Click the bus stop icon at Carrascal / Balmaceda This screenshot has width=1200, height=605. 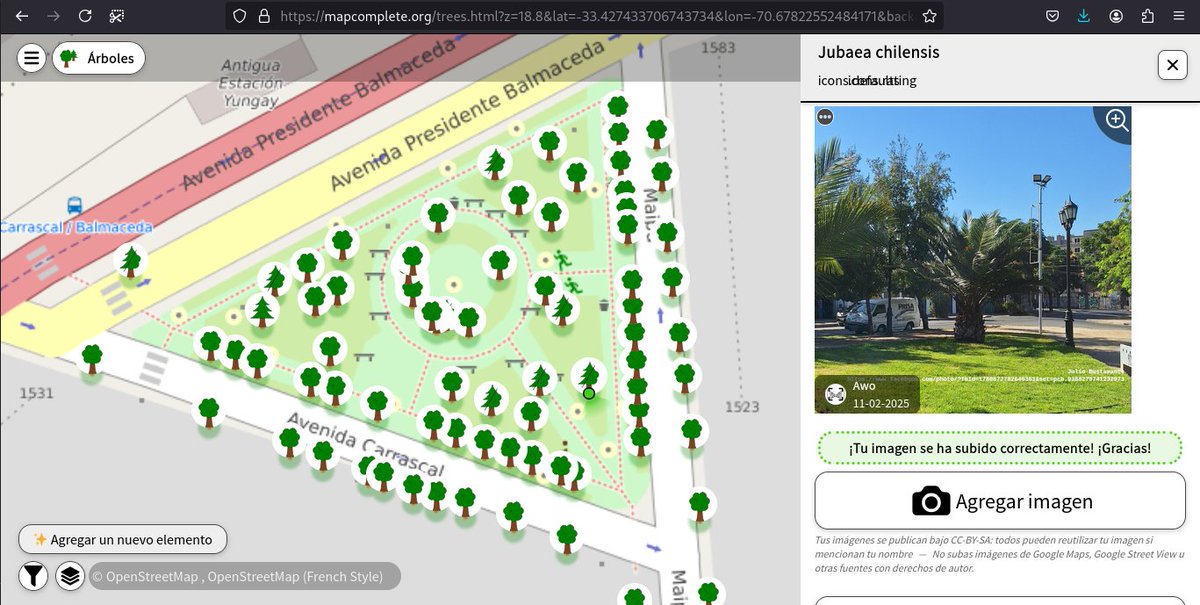click(x=74, y=206)
